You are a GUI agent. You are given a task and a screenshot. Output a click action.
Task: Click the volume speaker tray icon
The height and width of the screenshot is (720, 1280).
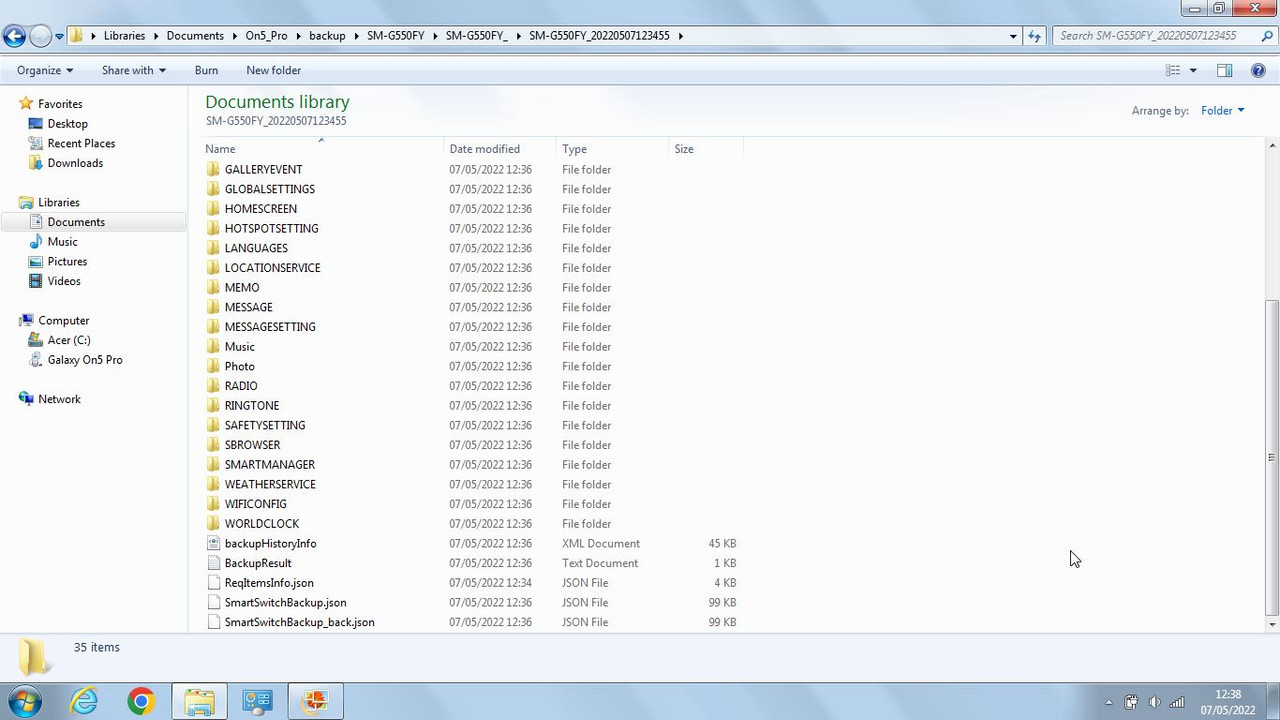coord(1154,703)
